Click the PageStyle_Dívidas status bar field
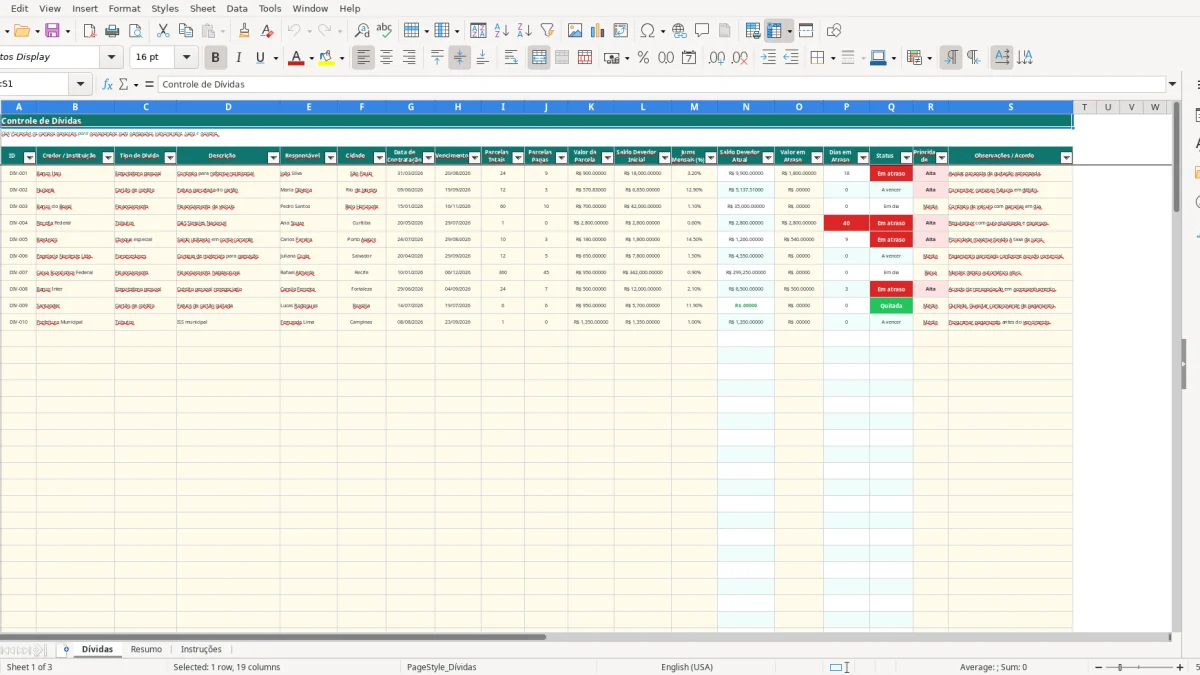 pyautogui.click(x=442, y=667)
